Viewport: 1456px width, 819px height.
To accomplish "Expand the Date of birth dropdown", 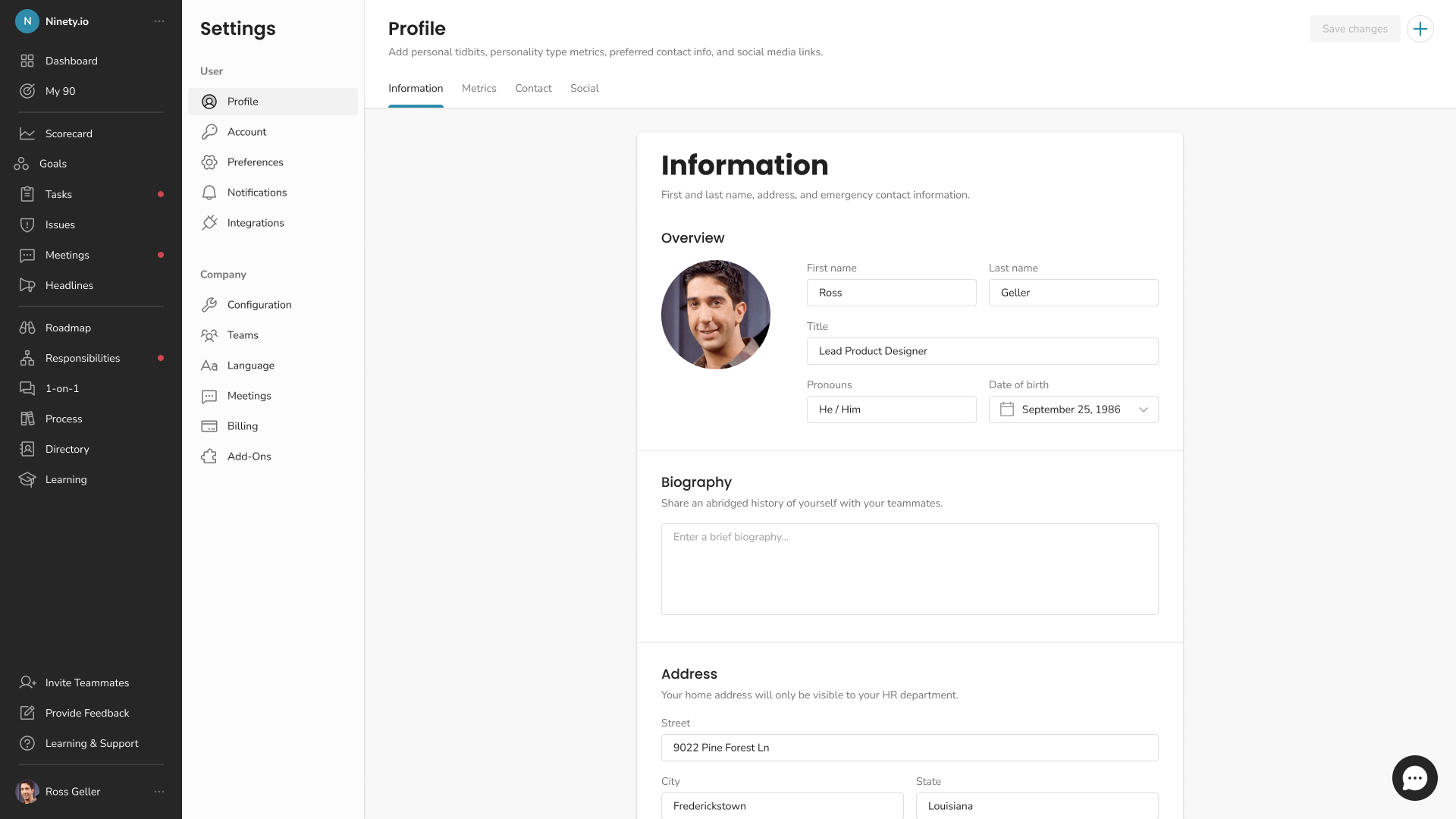I will 1143,409.
